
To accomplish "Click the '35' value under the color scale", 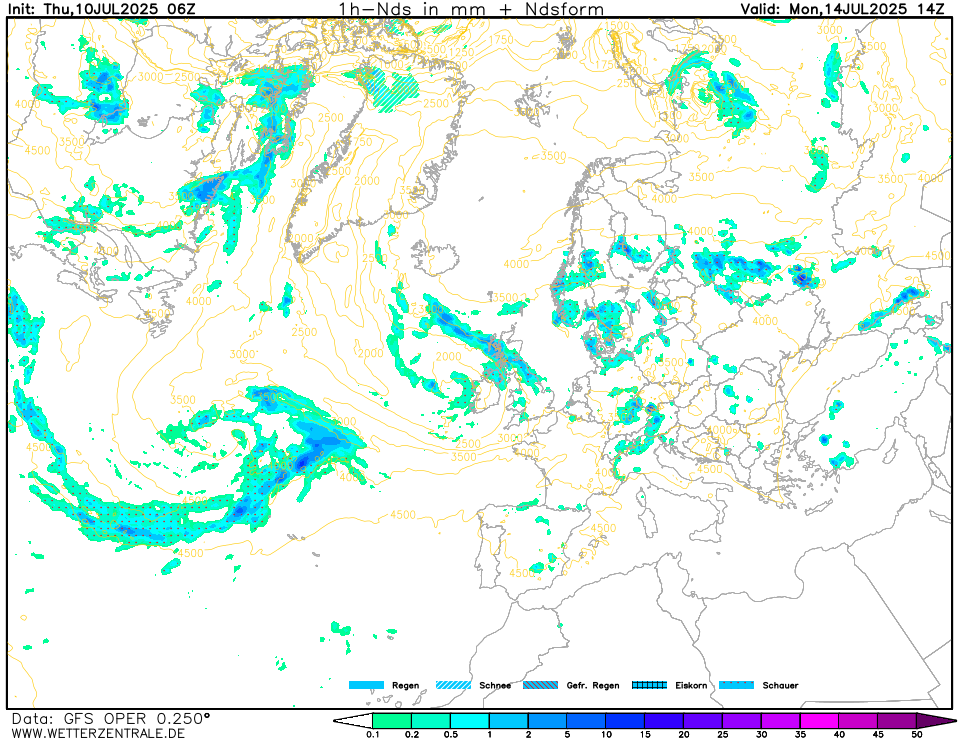I will pos(801,734).
